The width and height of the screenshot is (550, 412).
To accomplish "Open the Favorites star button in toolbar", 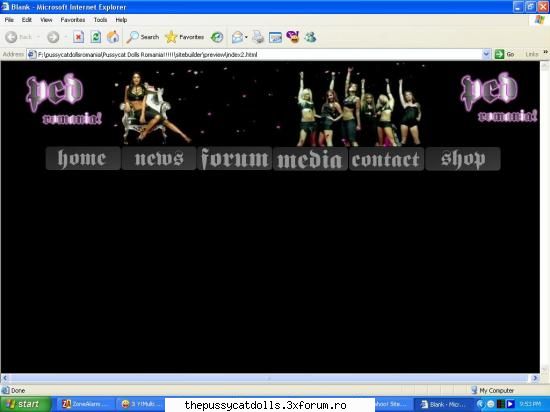I will click(x=185, y=37).
